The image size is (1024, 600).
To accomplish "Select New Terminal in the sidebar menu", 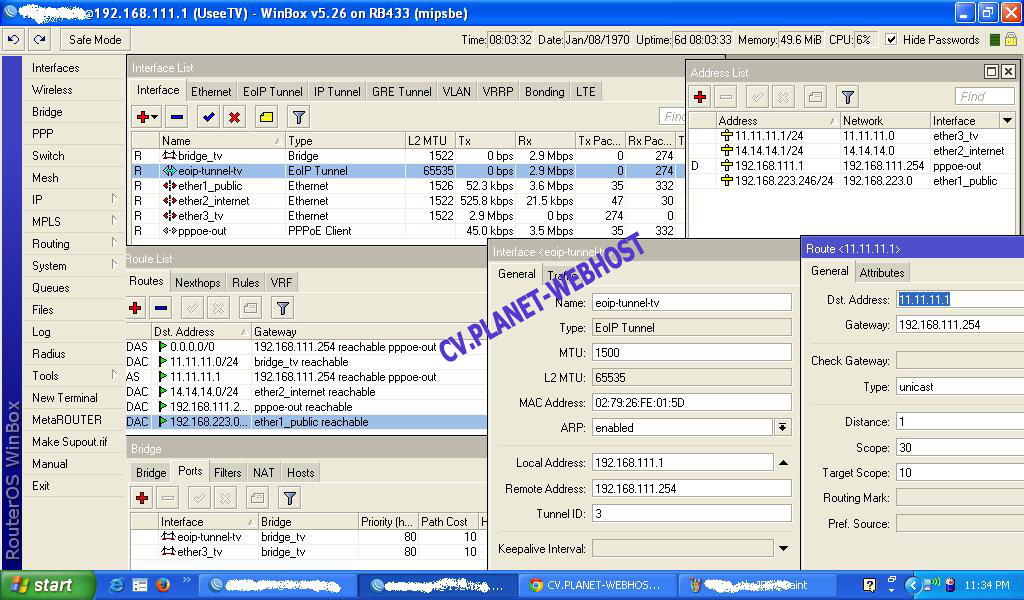I will (x=65, y=398).
